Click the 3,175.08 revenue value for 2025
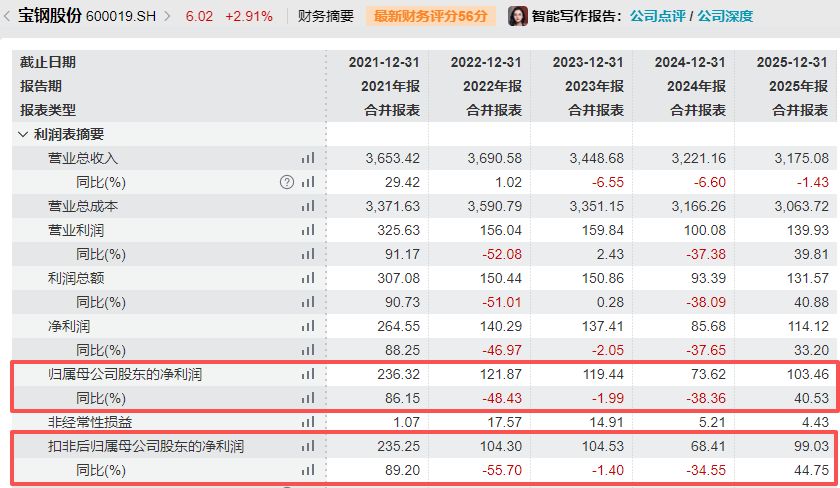840x488 pixels. pyautogui.click(x=801, y=158)
